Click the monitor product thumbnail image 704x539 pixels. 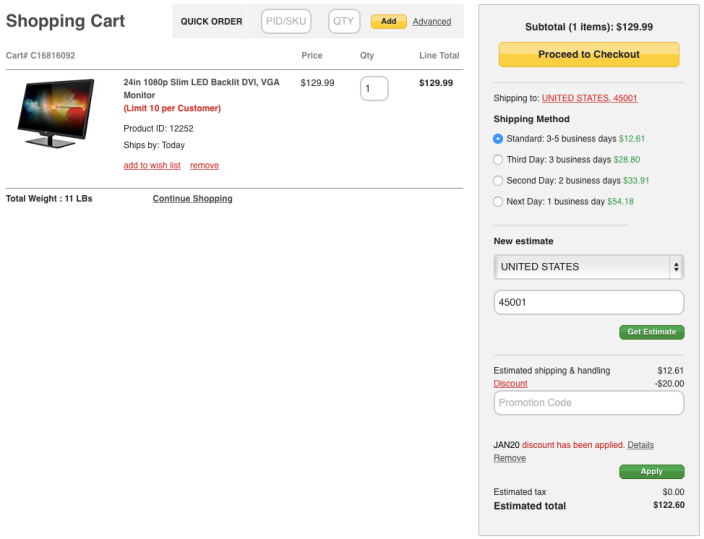coord(55,113)
